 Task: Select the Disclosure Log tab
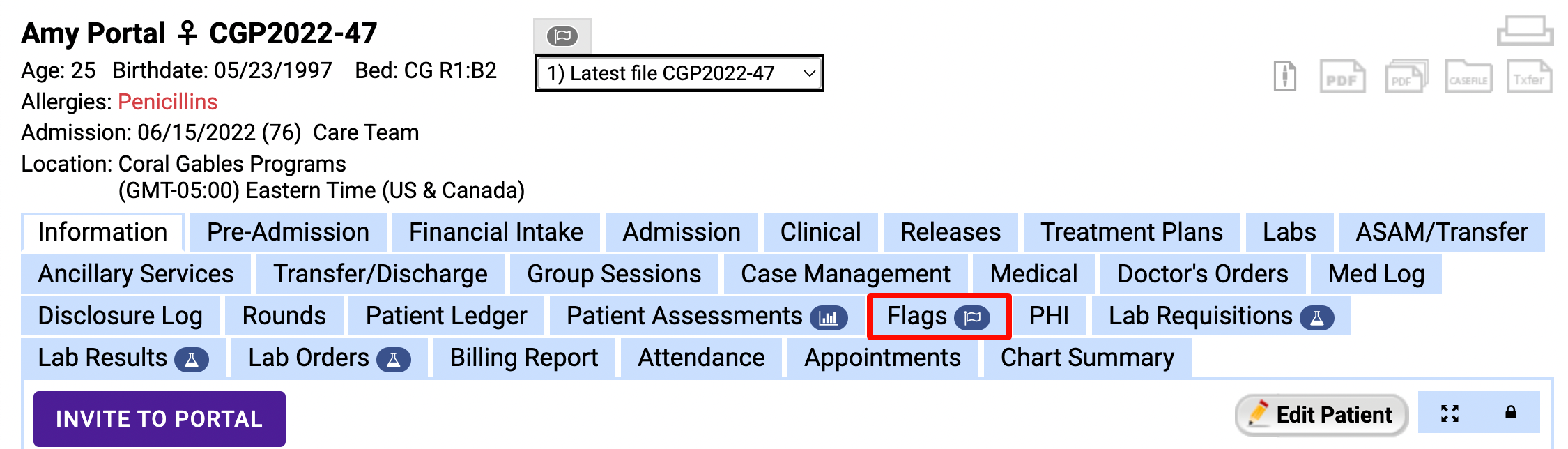click(x=120, y=316)
